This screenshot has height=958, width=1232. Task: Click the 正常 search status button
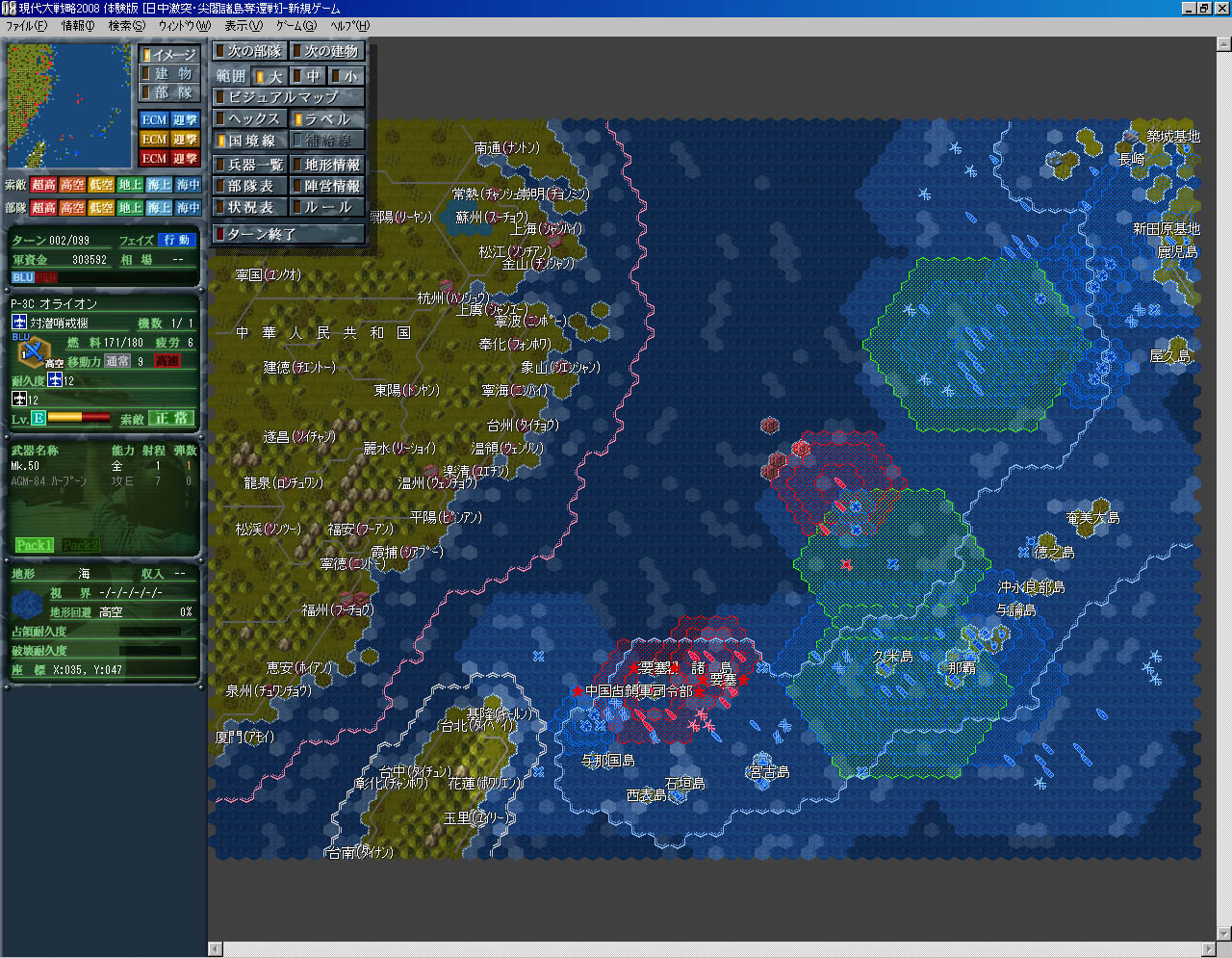click(172, 418)
